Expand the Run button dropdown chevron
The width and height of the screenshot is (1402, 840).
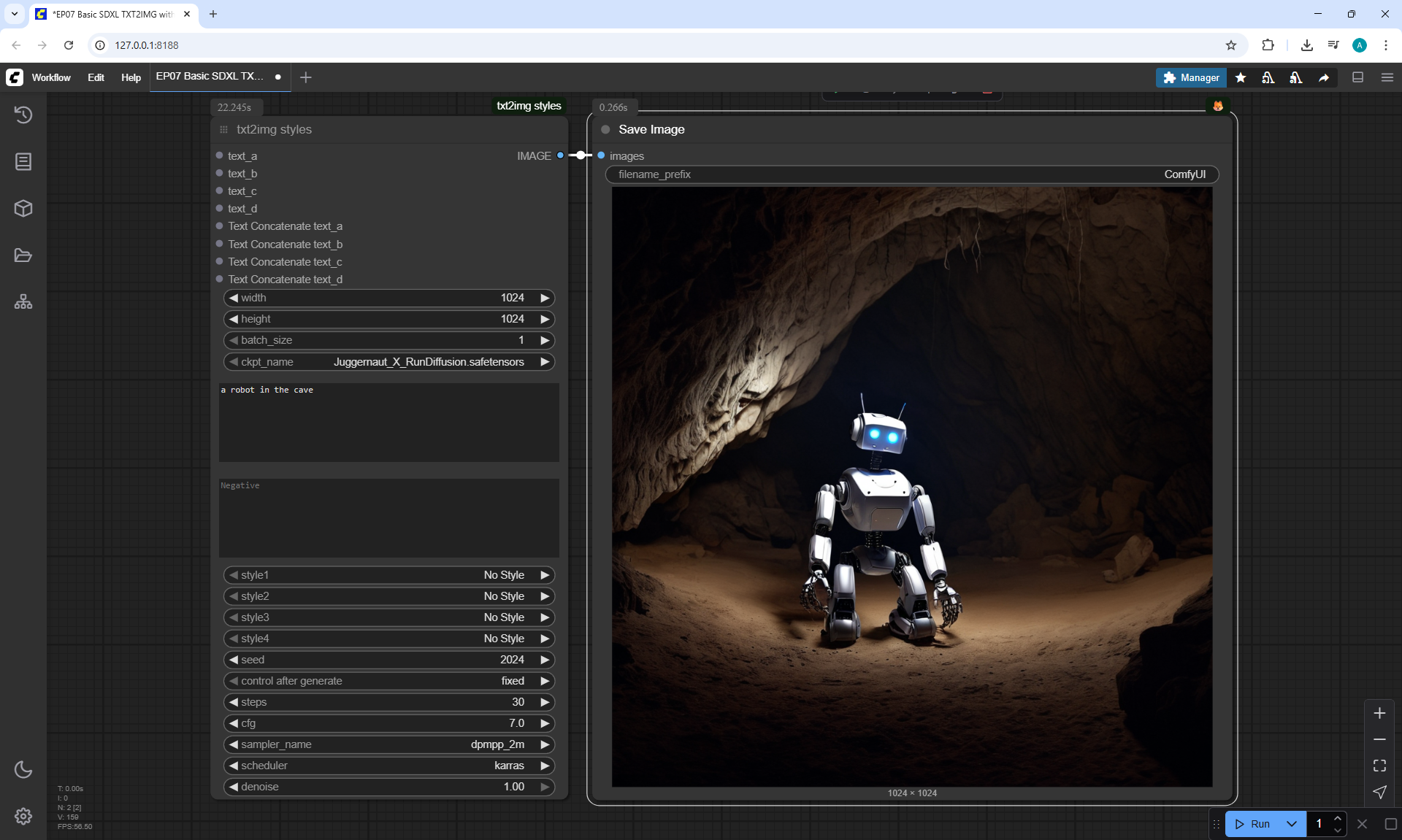pos(1292,824)
